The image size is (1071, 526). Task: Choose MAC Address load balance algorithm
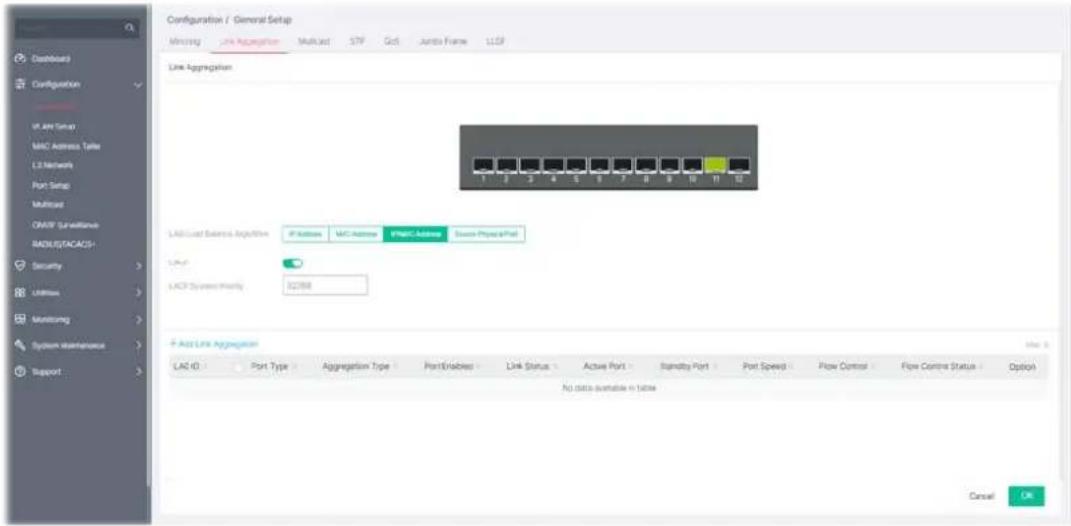pyautogui.click(x=356, y=234)
